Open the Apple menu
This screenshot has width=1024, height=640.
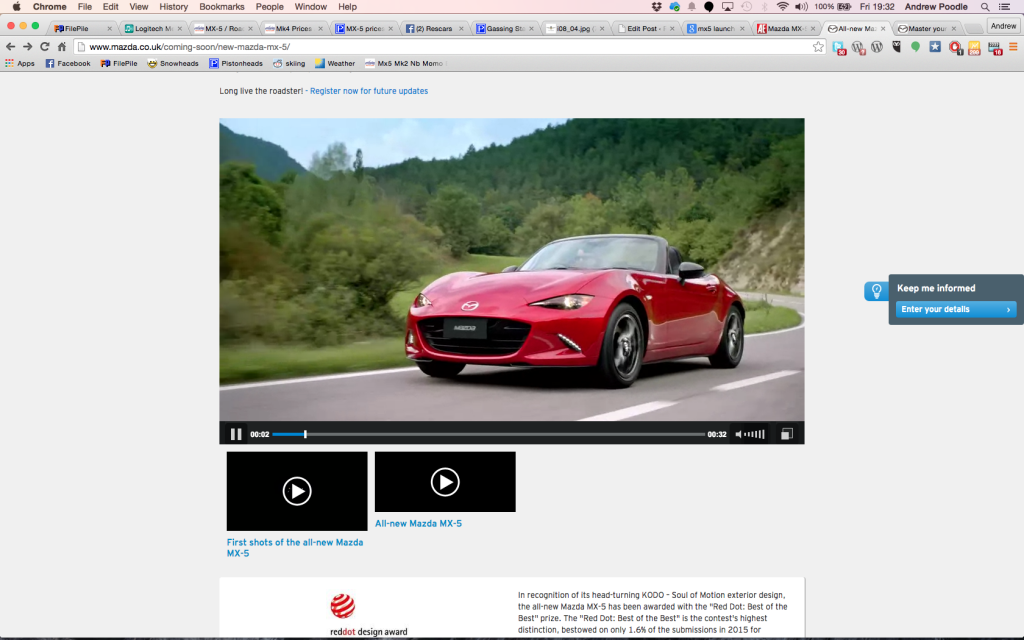click(x=16, y=7)
